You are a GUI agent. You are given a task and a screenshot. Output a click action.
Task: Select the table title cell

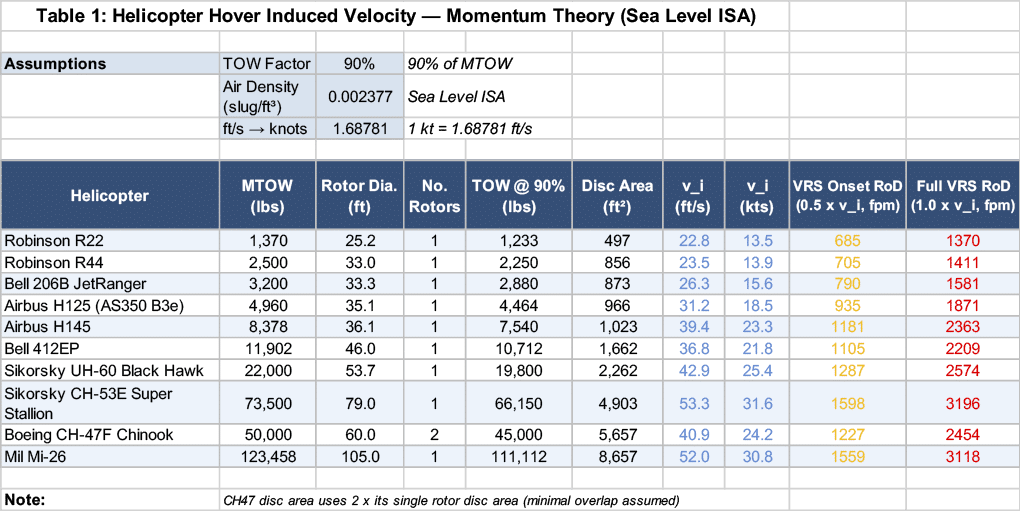tap(395, 16)
